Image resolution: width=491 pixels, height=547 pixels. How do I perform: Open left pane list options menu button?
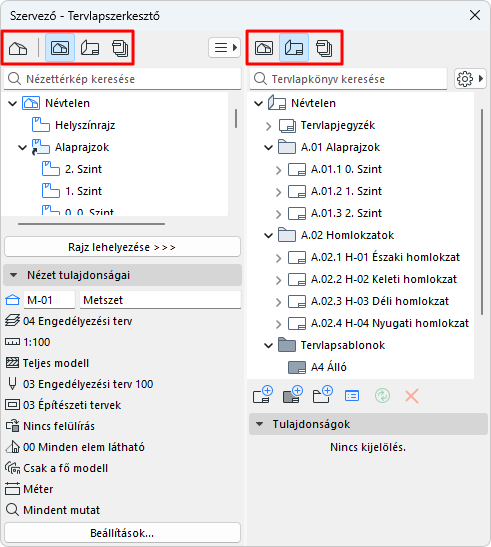tap(225, 47)
